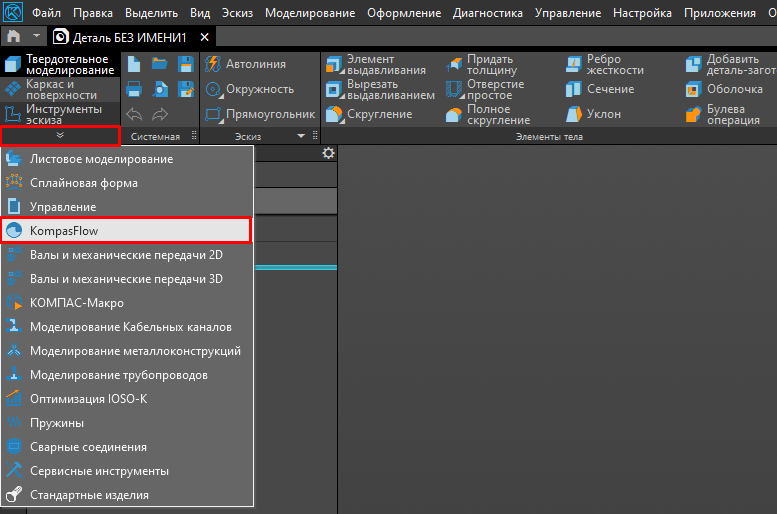Open the Управление menu in menu bar
Viewport: 777px width, 514px height.
pyautogui.click(x=568, y=13)
